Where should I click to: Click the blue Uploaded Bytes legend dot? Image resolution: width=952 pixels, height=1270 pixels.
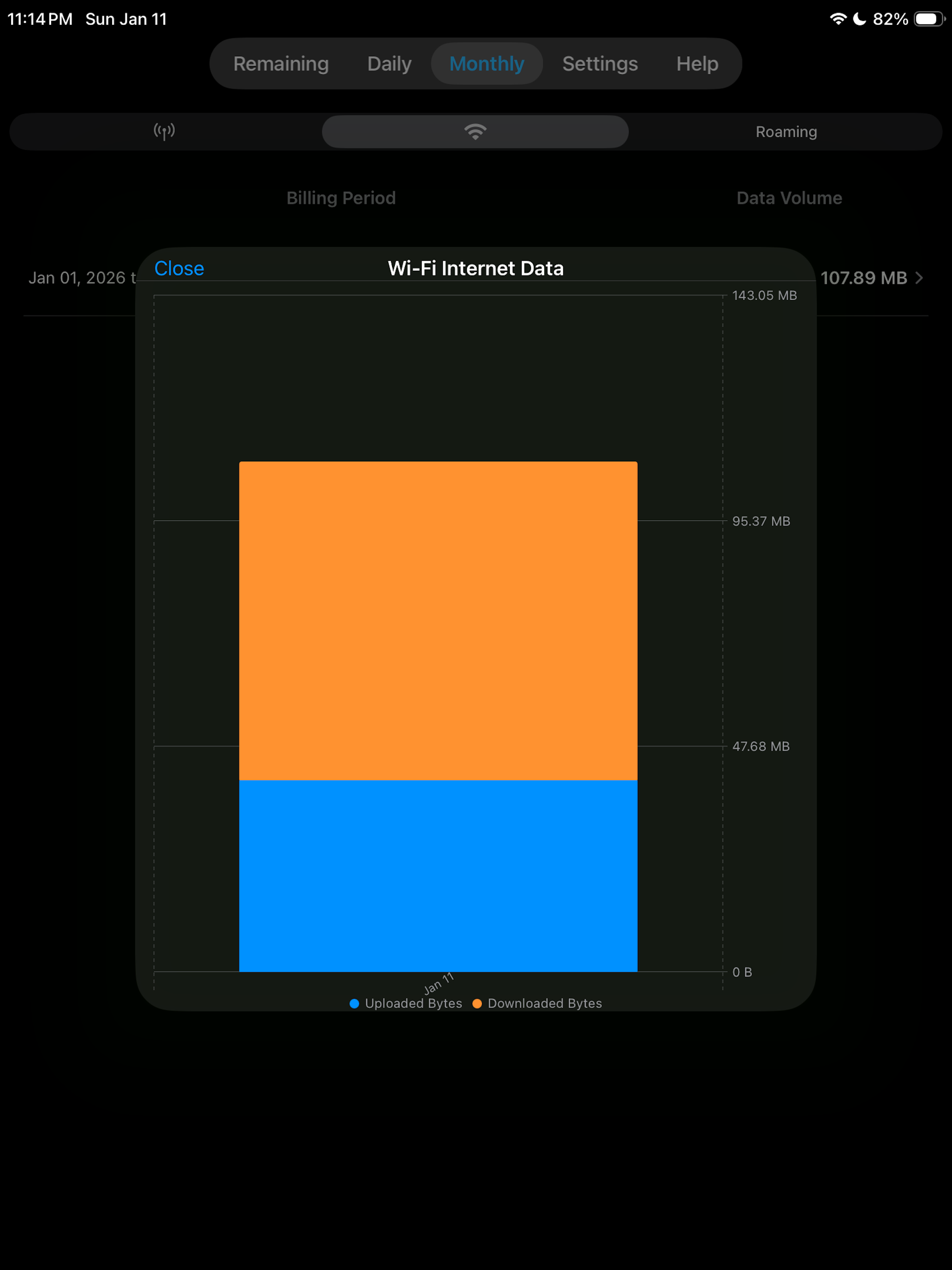(x=354, y=1004)
